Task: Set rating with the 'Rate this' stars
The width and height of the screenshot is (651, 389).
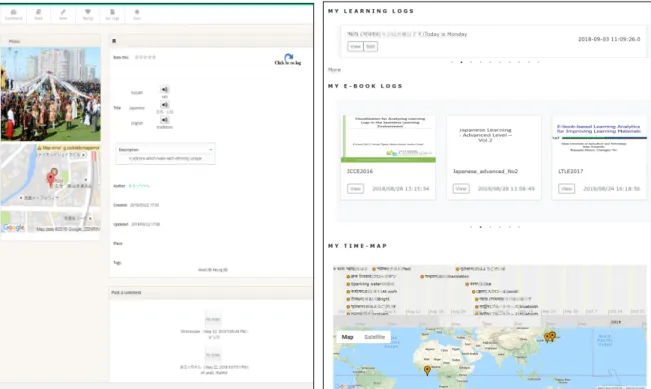Action: coord(145,57)
